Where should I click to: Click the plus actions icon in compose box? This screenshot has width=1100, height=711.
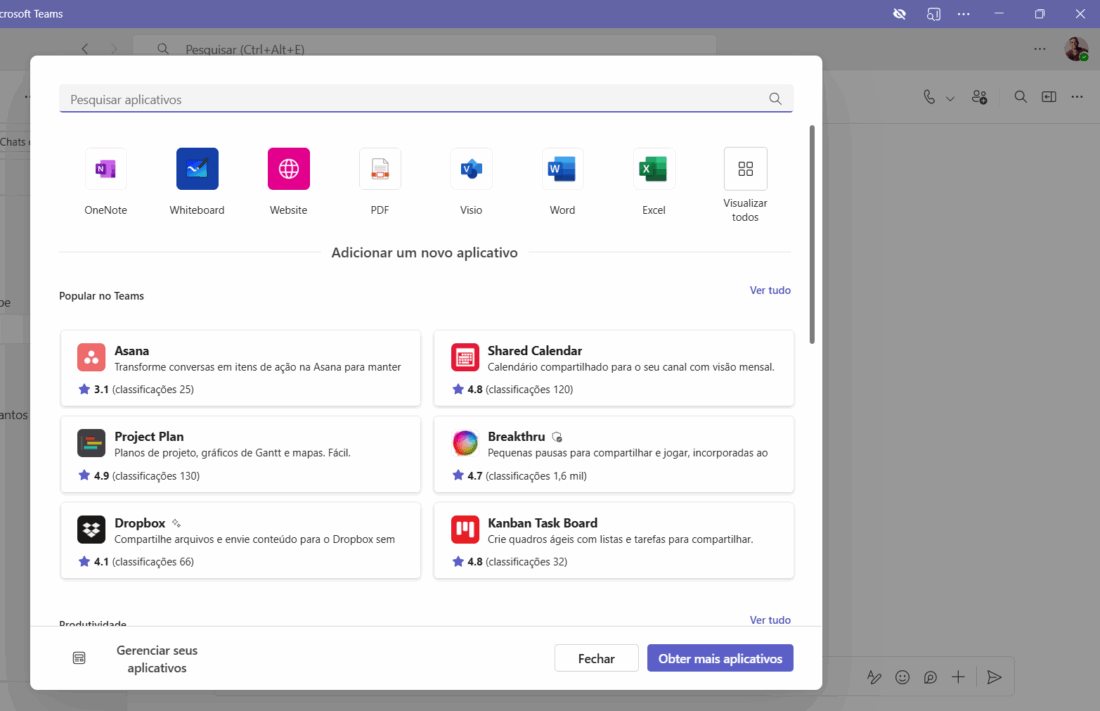[x=958, y=677]
